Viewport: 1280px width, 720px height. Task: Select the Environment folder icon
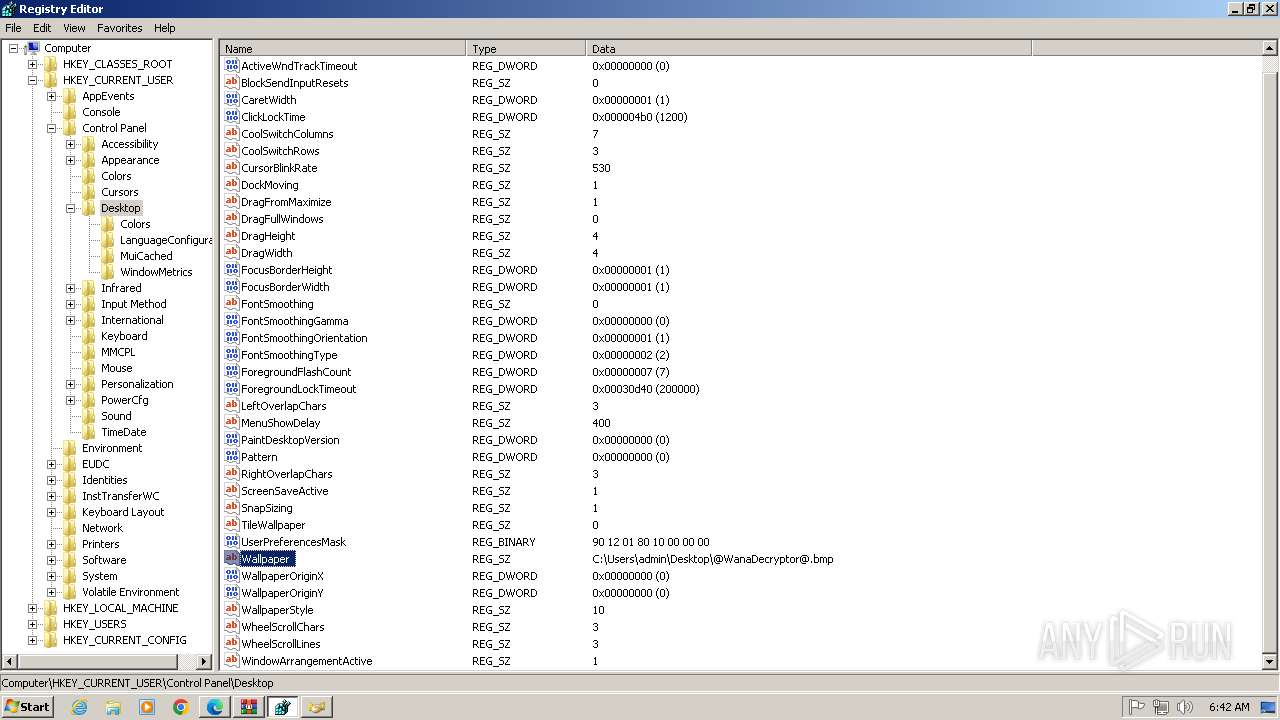(x=70, y=448)
